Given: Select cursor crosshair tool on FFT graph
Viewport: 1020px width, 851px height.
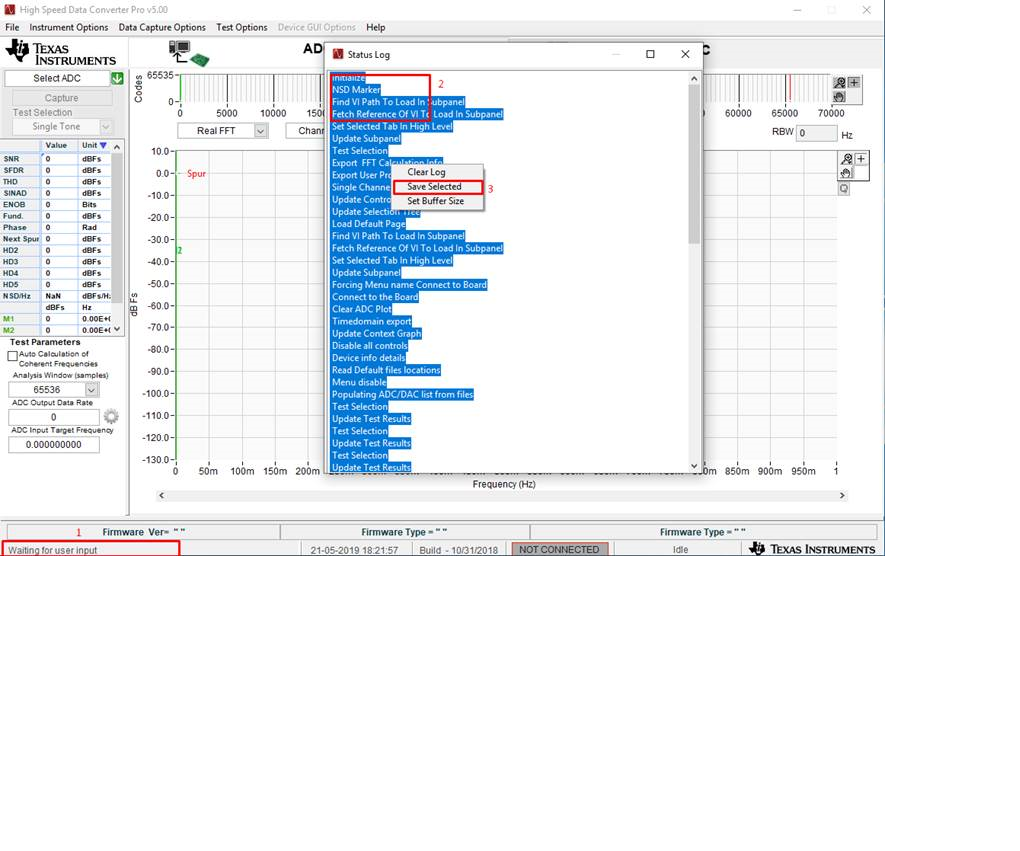Looking at the screenshot, I should coord(861,159).
